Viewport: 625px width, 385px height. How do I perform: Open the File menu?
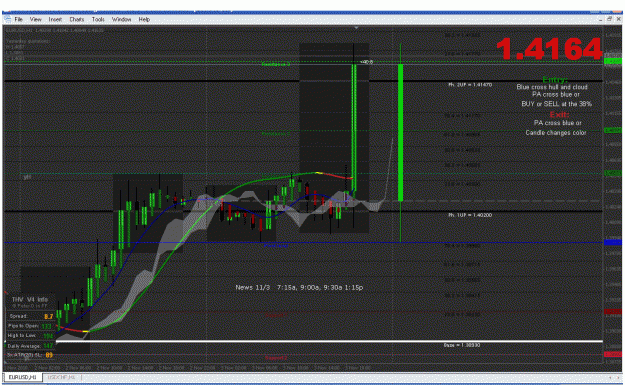coord(18,19)
